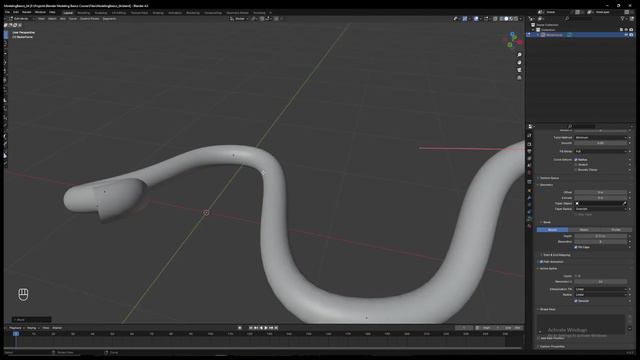Image resolution: width=640 pixels, height=360 pixels.
Task: Open the Twist Method dropdown
Action: pos(600,138)
